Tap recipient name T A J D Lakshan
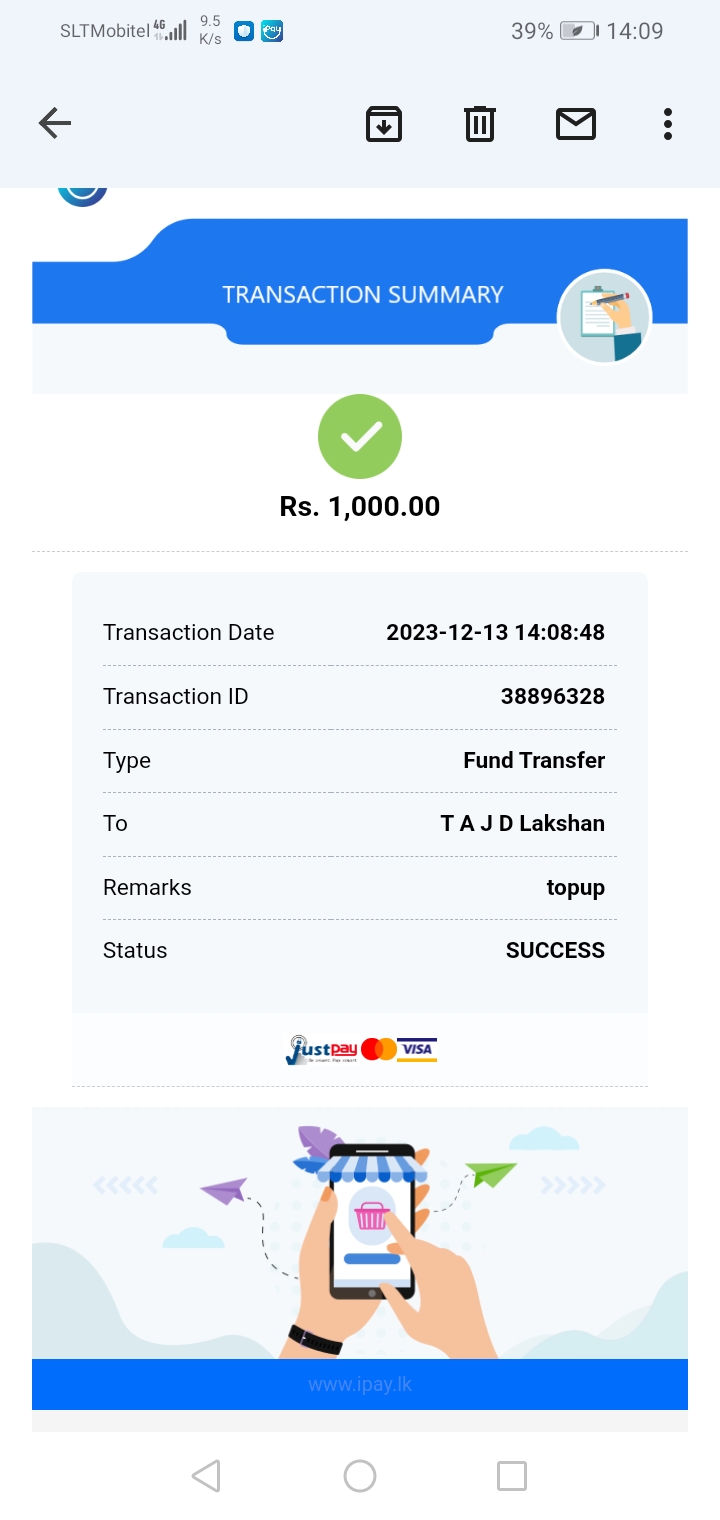This screenshot has height=1520, width=720. tap(522, 823)
